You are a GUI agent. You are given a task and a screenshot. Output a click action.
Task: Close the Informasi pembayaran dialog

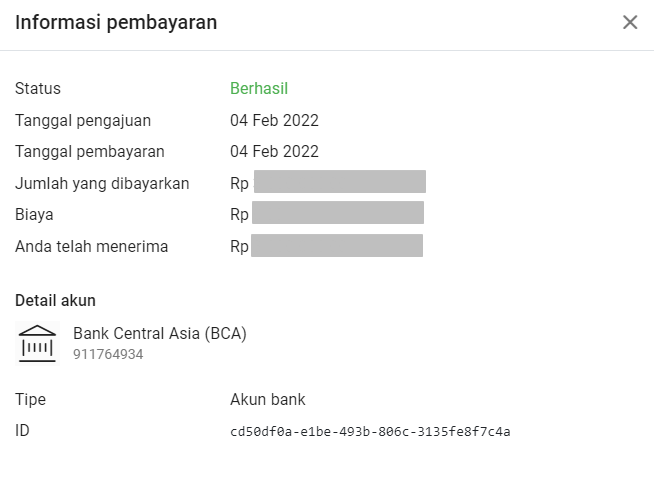[x=630, y=22]
